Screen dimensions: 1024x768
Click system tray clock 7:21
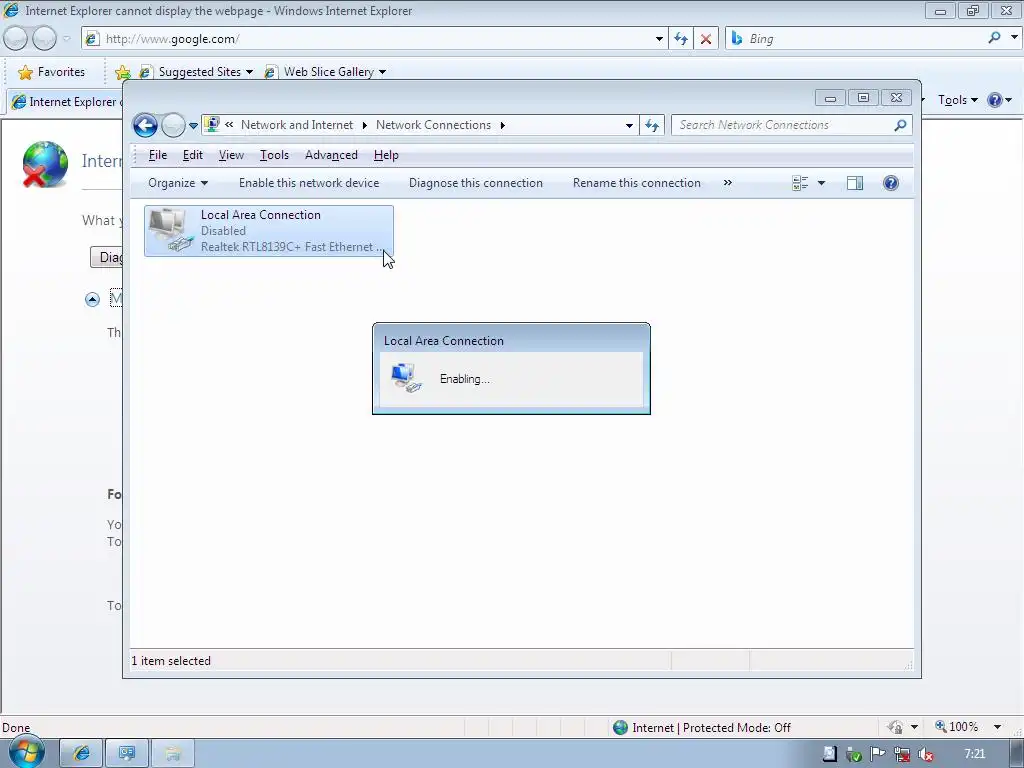tap(974, 754)
